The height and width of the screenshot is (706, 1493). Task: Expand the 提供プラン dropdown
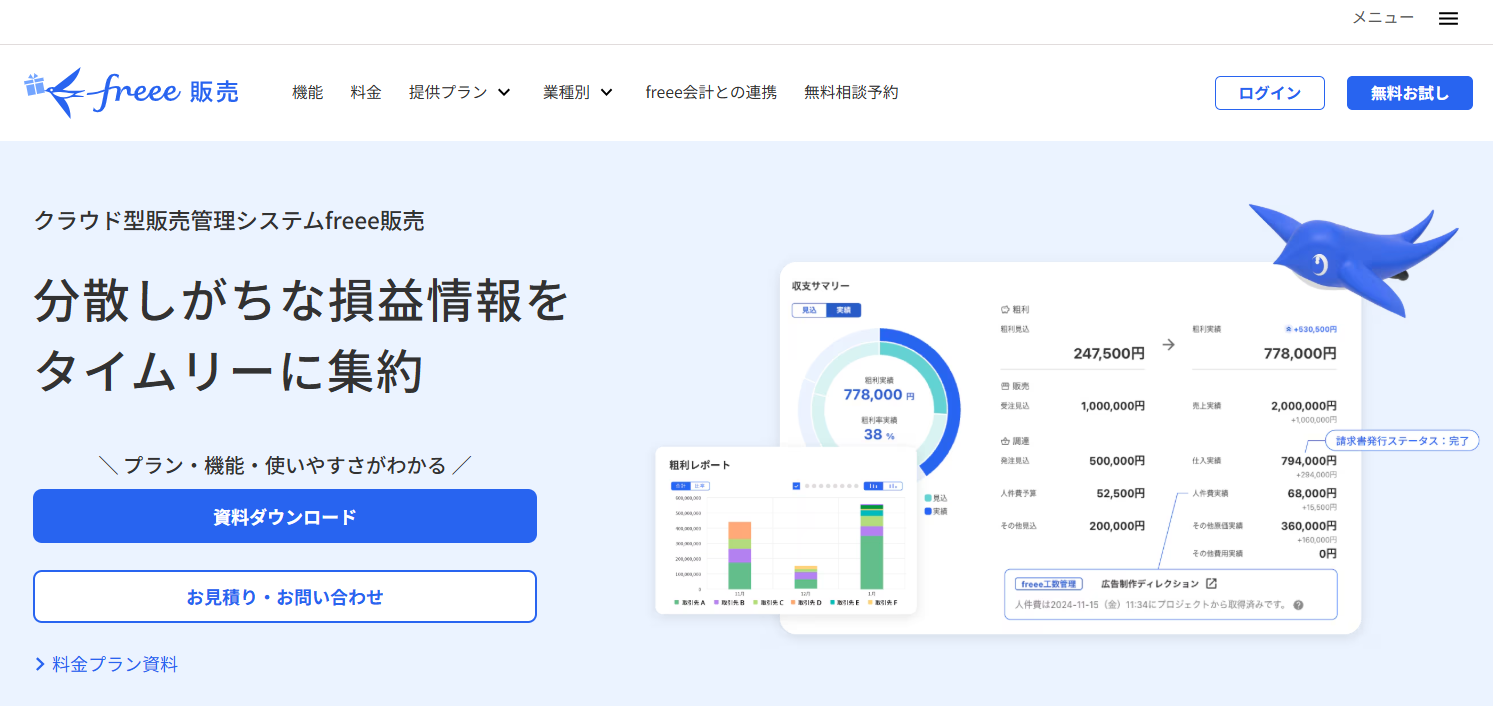point(460,92)
